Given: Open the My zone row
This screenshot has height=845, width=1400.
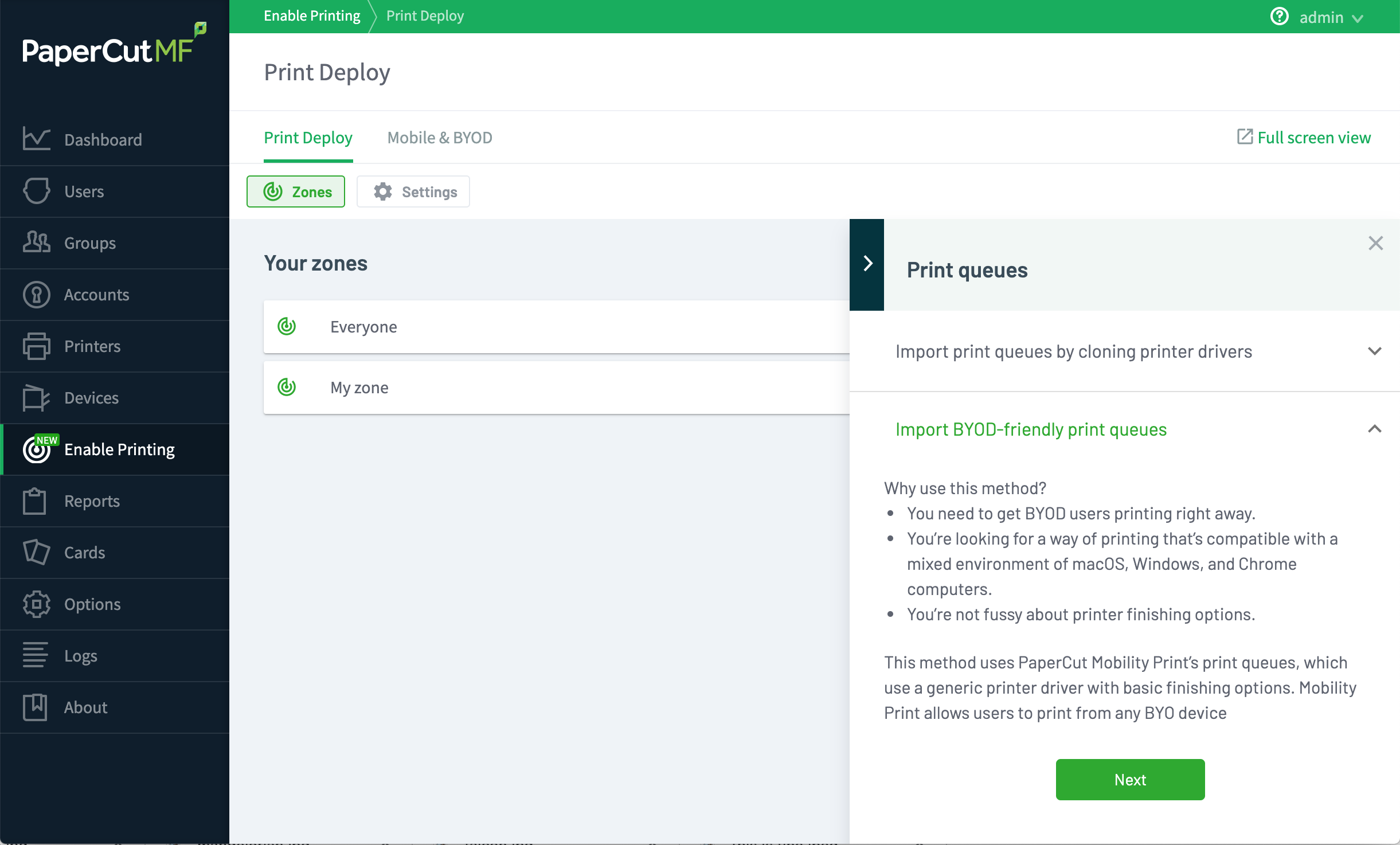Looking at the screenshot, I should [x=556, y=387].
